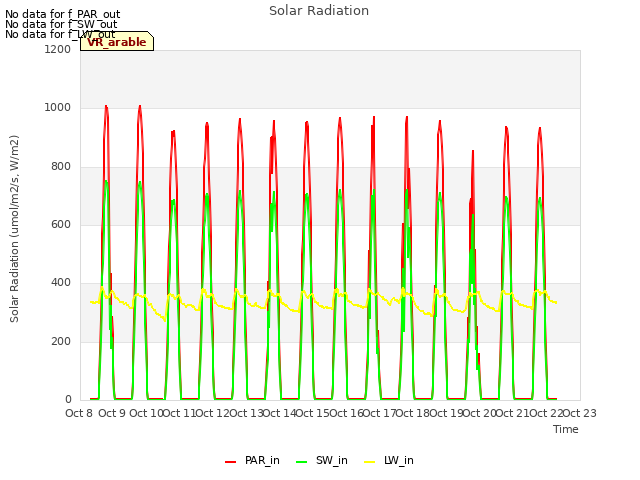Click the 1200 y-axis tick label
Image resolution: width=640 pixels, height=480 pixels.
[x=58, y=49]
